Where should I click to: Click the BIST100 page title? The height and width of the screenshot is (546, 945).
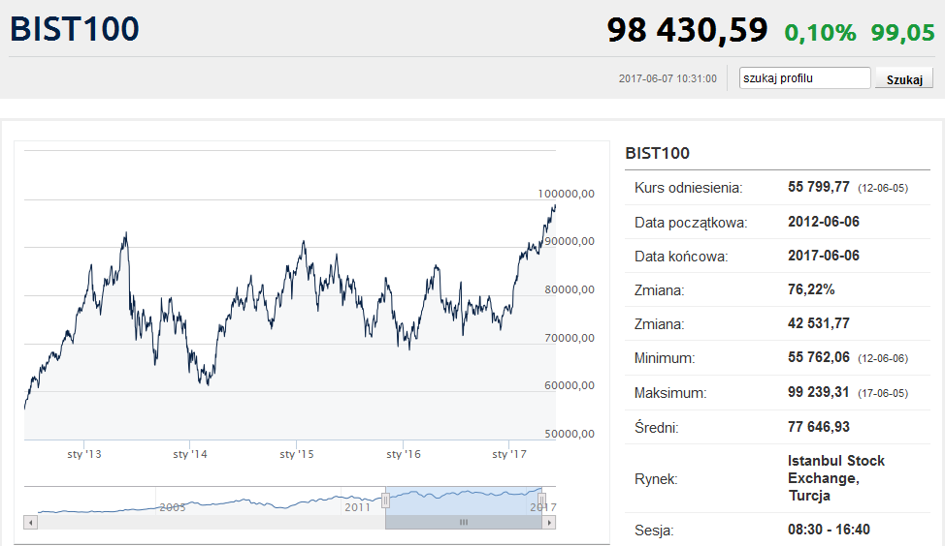pos(75,30)
